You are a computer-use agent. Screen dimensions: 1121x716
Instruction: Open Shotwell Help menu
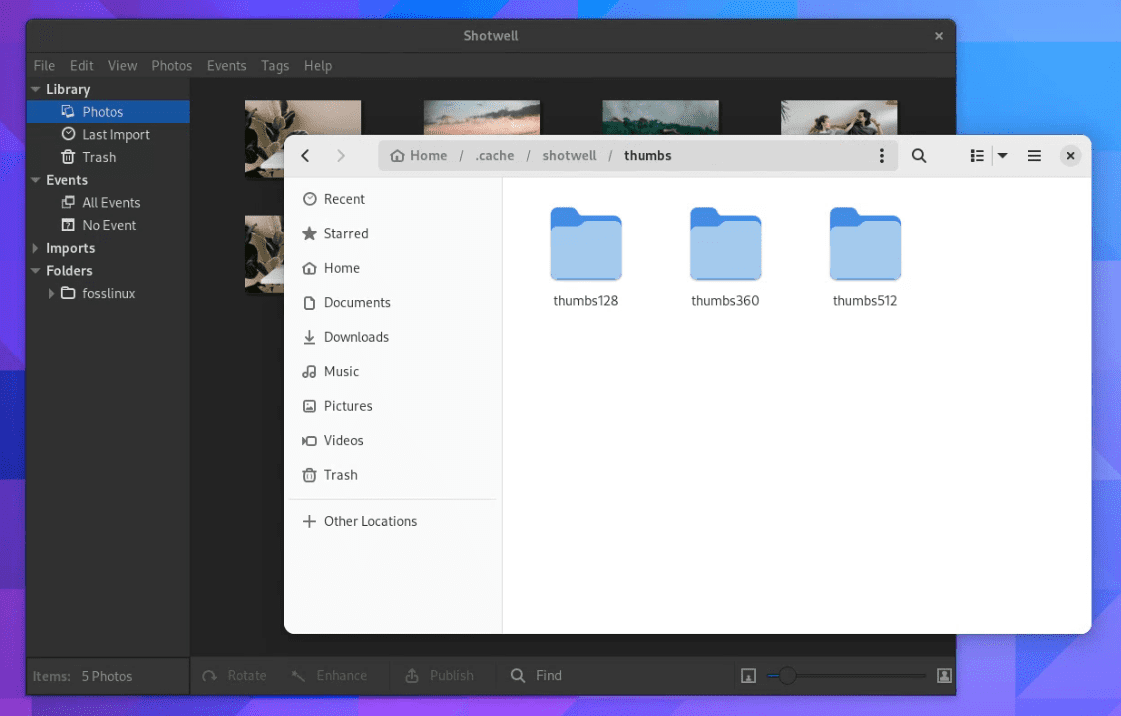[318, 66]
